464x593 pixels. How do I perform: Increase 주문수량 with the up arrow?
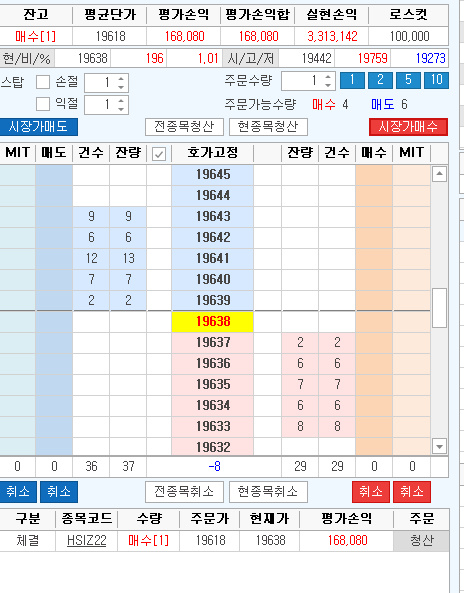(328, 77)
